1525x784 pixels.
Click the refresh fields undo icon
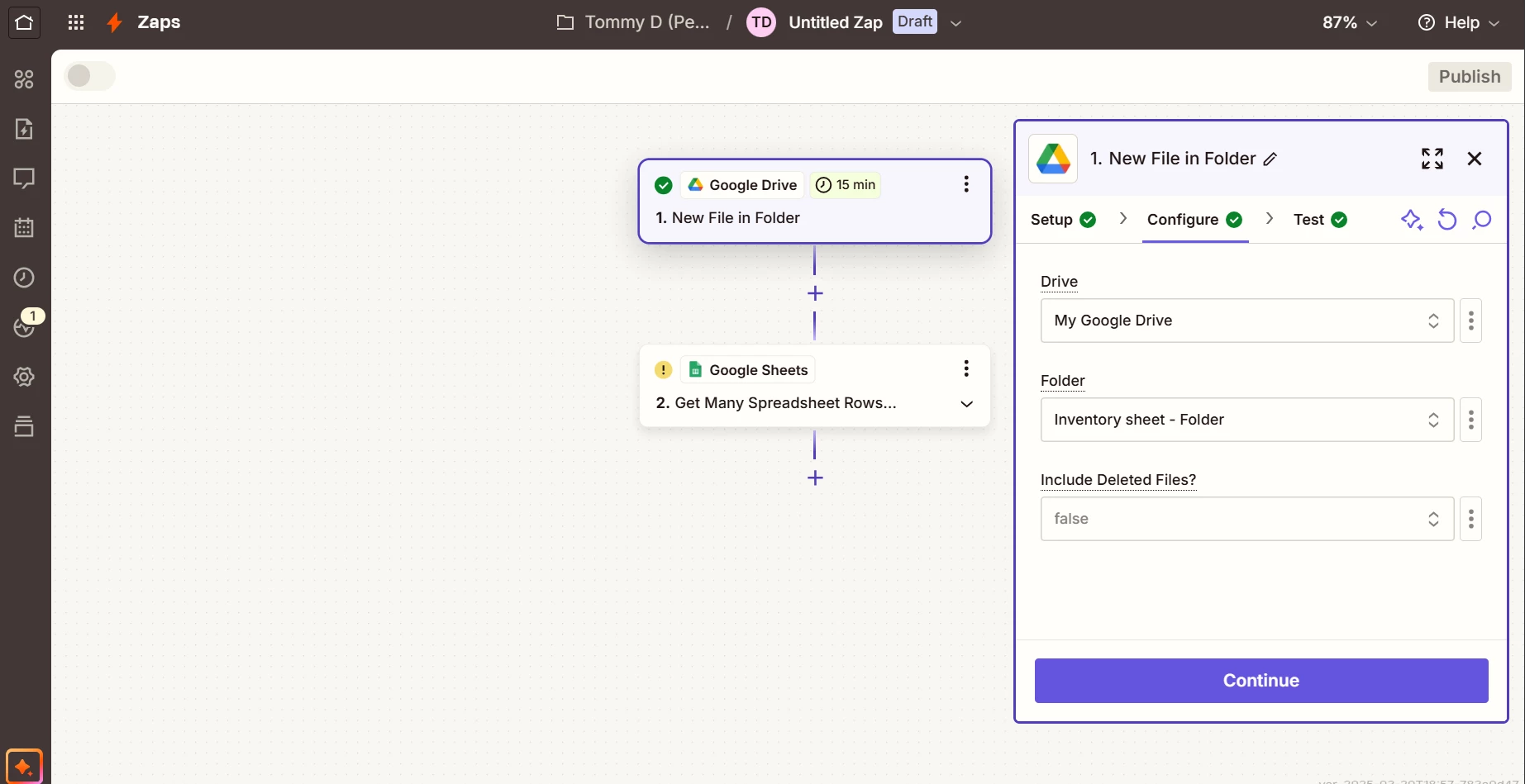coord(1446,220)
